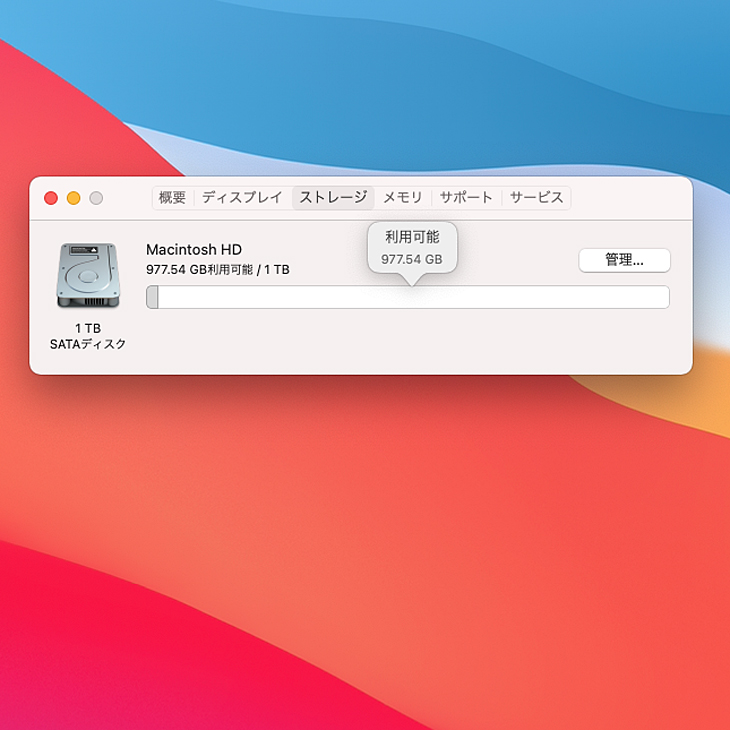Close the About This Mac window
This screenshot has width=730, height=730.
51,198
